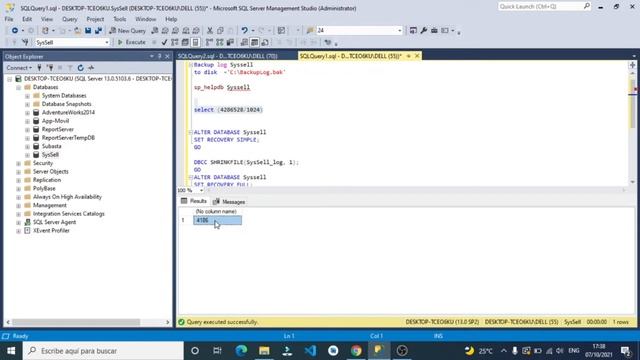
Task: Open Microsoft Edge from the taskbar
Action: pos(241,351)
